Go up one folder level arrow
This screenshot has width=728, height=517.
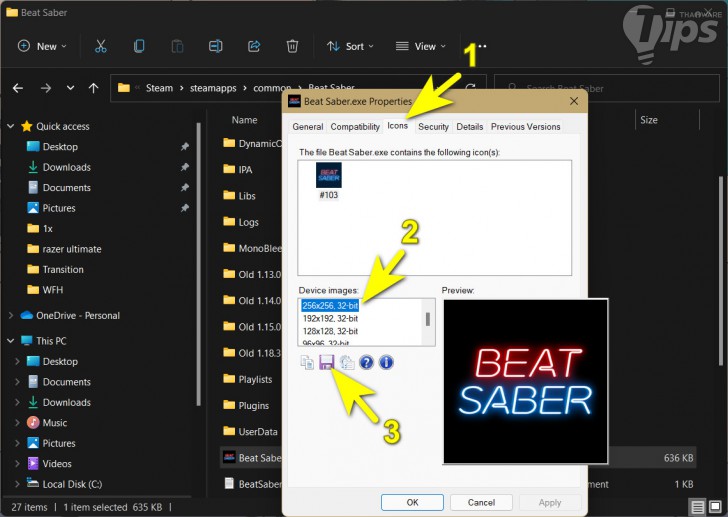93,88
